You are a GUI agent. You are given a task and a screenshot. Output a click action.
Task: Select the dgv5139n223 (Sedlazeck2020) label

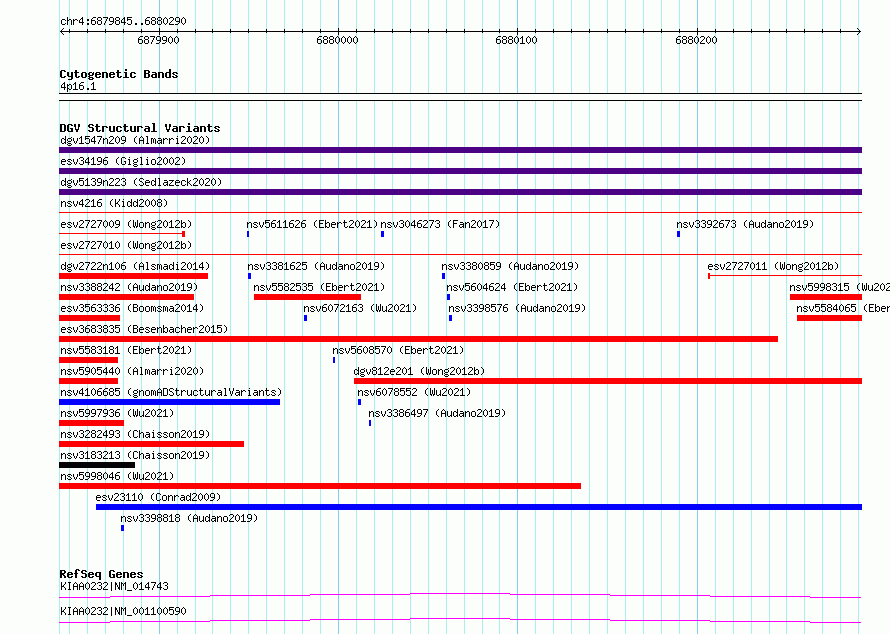click(141, 182)
